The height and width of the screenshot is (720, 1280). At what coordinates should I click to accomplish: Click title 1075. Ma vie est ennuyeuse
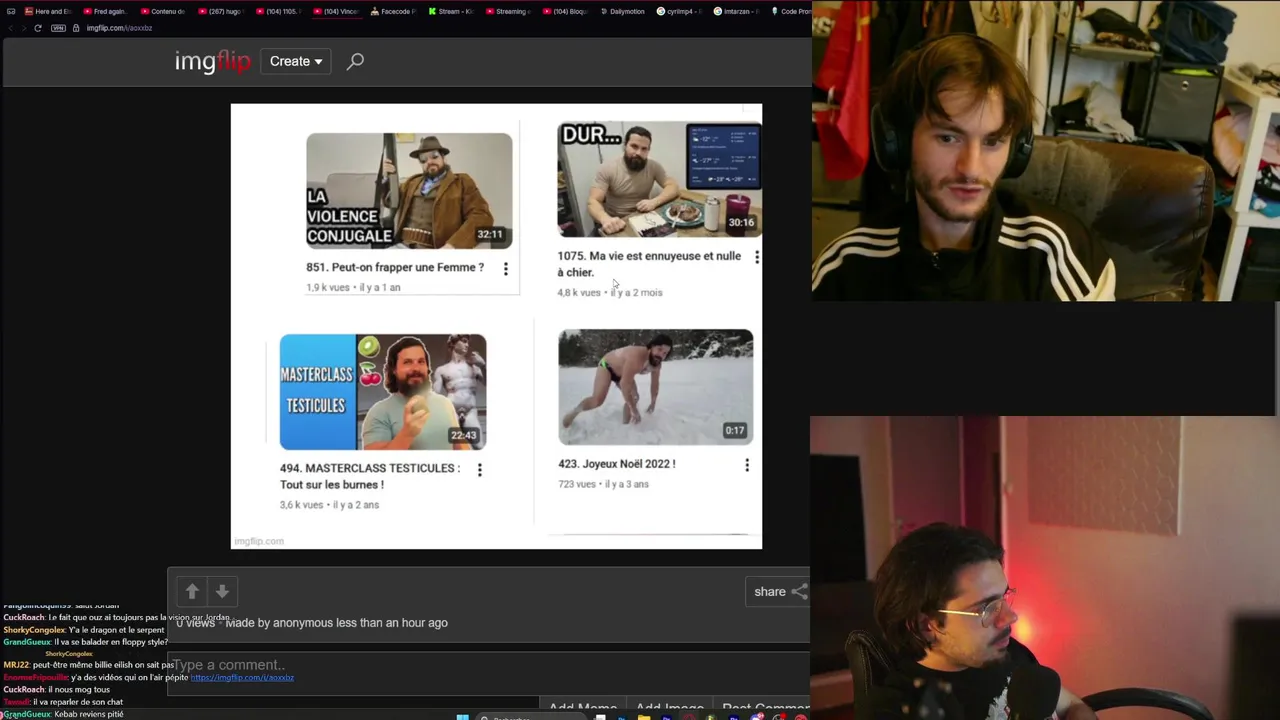[649, 264]
